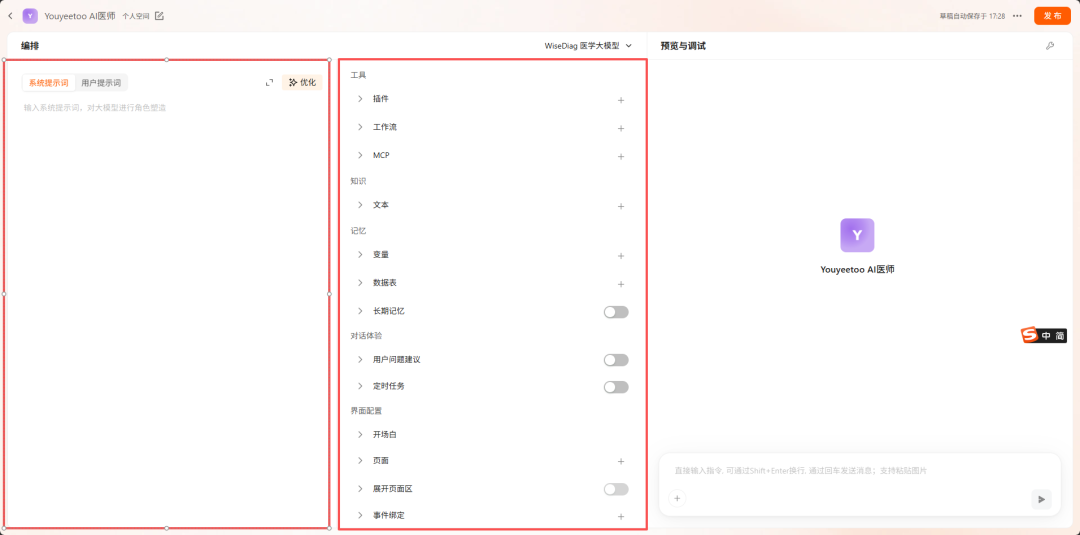Send the message with the arrow button
This screenshot has height=535, width=1080.
[x=1041, y=499]
